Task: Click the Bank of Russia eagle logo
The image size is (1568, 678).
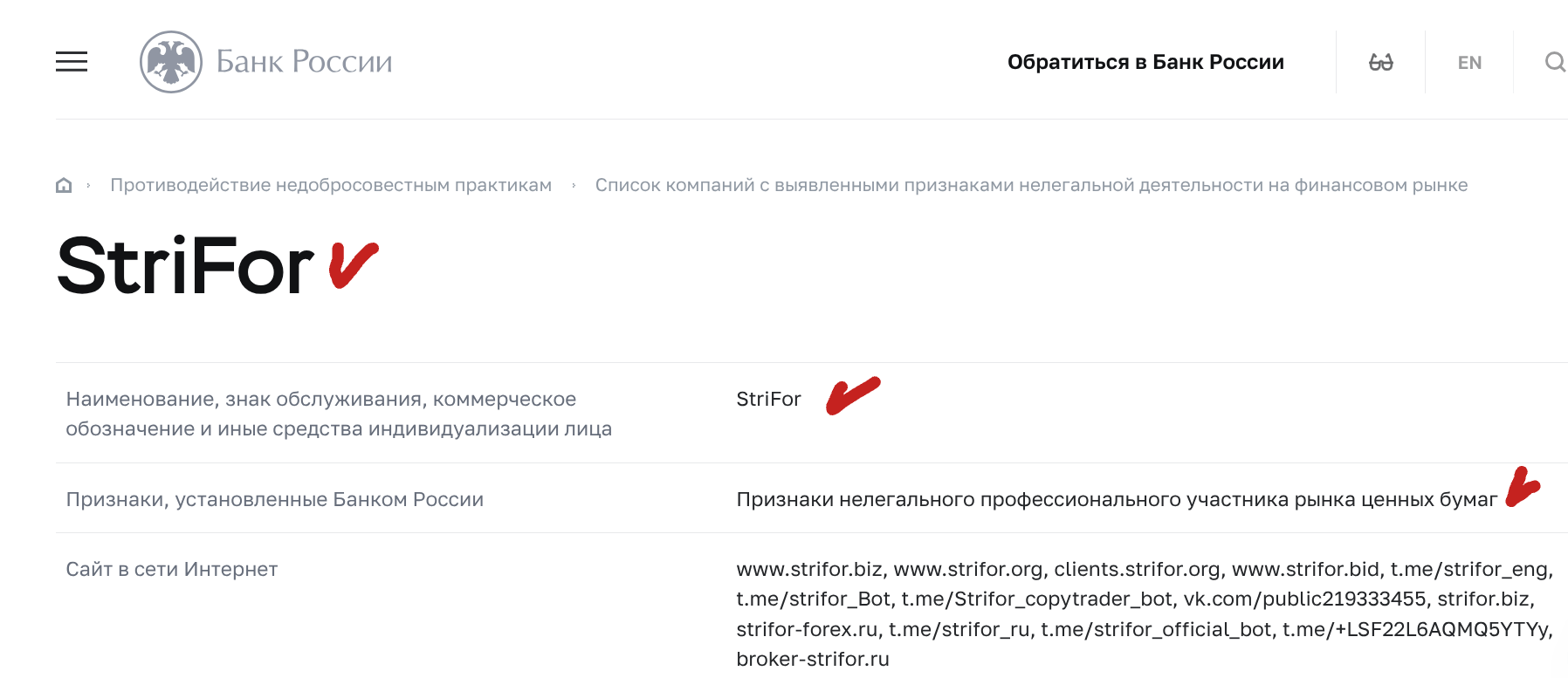Action: click(x=171, y=61)
